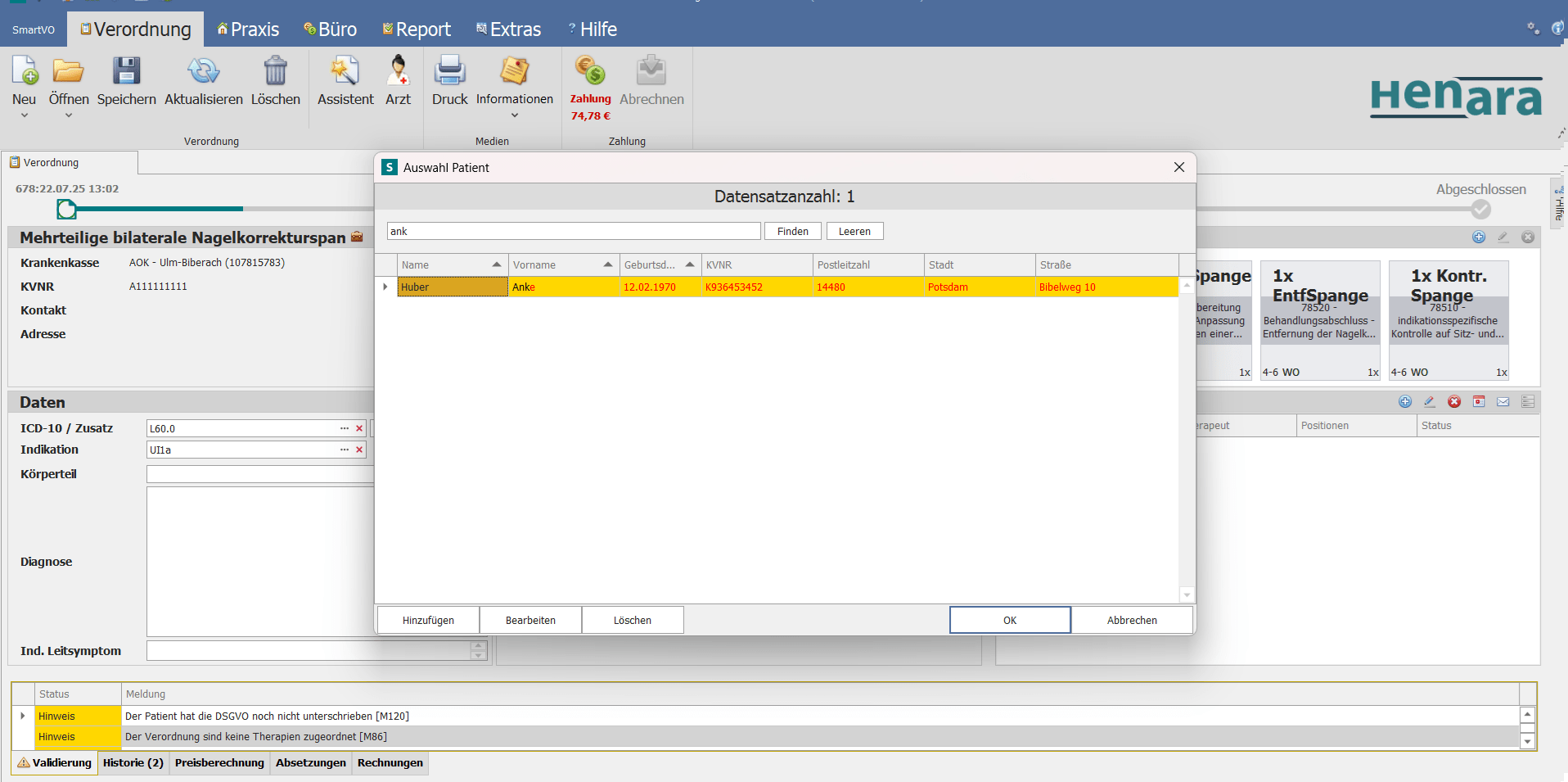1568x782 pixels.
Task: Open the Praxis ribbon tab
Action: 248,29
